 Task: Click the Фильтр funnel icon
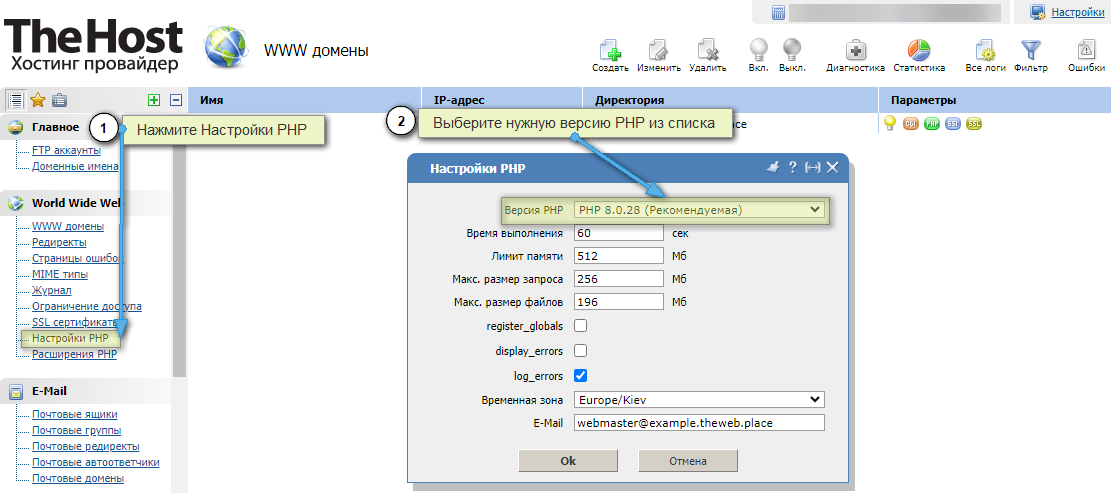(1030, 50)
